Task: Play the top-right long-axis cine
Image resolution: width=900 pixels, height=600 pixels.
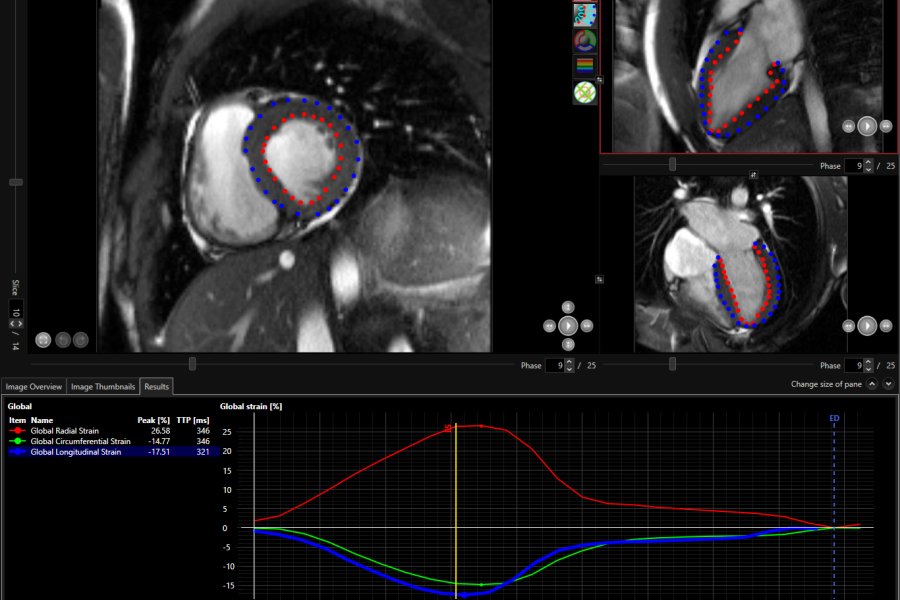Action: point(867,126)
